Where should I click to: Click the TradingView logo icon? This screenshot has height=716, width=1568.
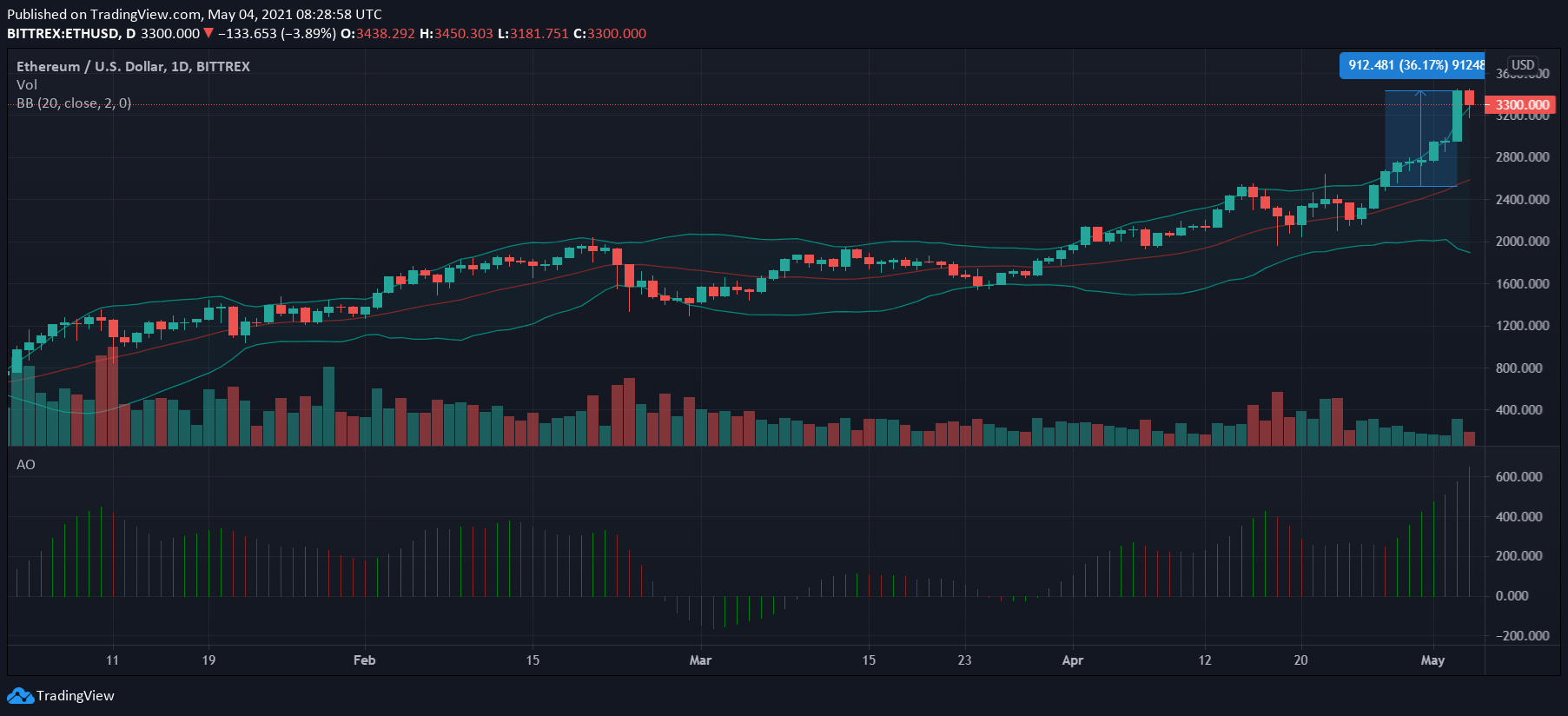[x=20, y=696]
